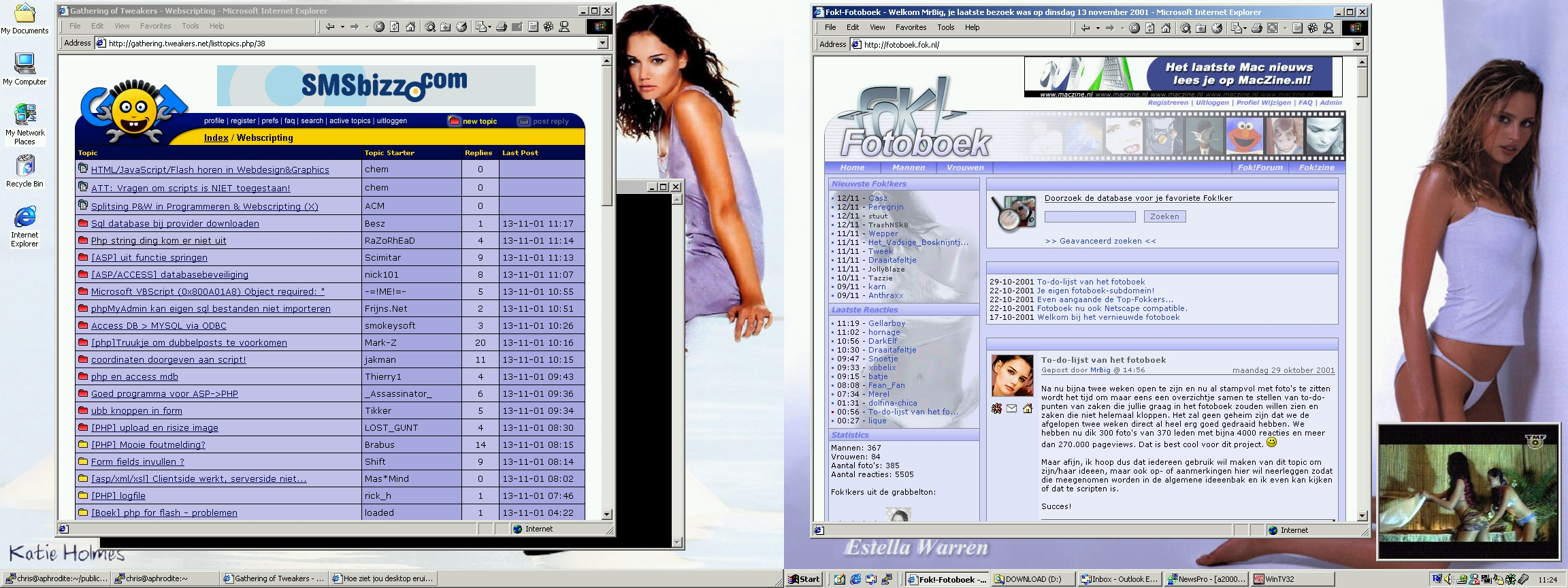
Task: Click Full Screen icon in Fok!-Fotoboek toolbar
Action: 1273,28
